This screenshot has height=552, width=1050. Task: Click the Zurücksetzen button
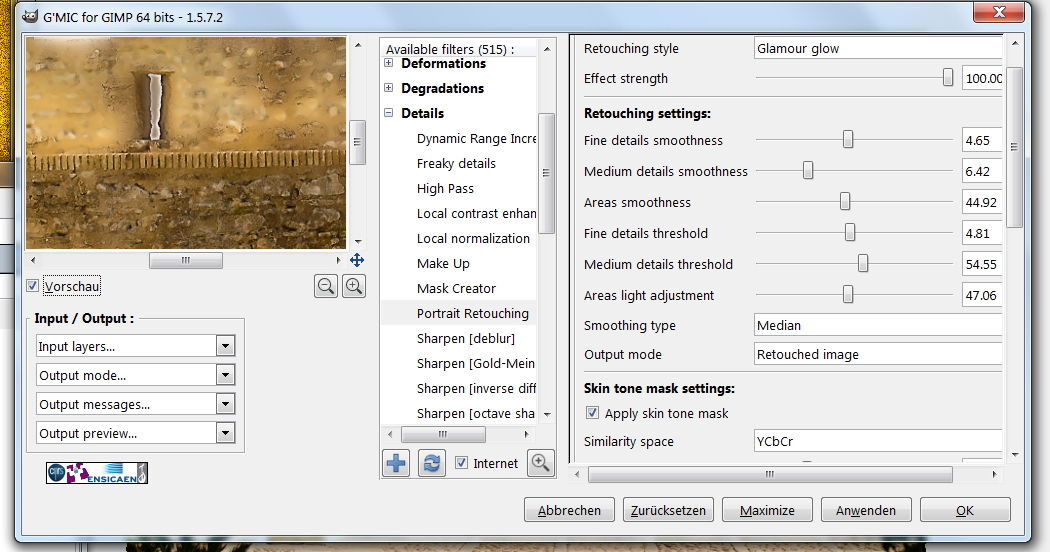(668, 510)
